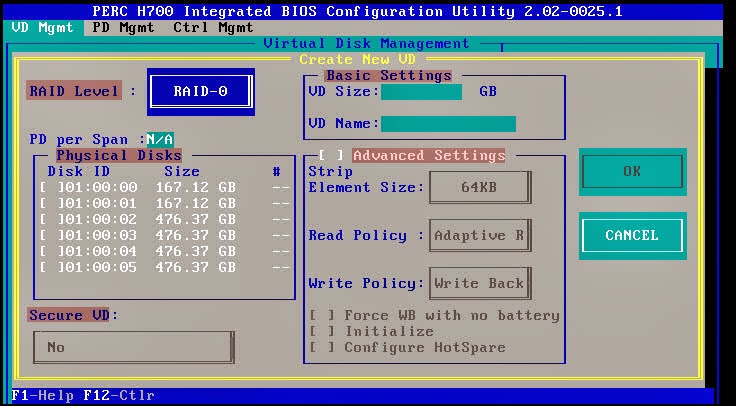
Task: Click the Create New VD dialog title
Action: (358, 60)
